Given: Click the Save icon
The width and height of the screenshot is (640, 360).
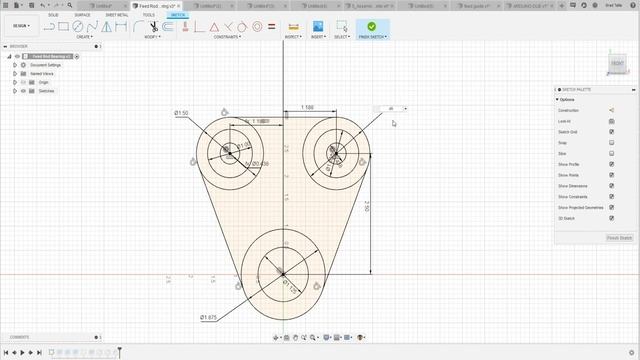Looking at the screenshot, I should [x=31, y=5].
